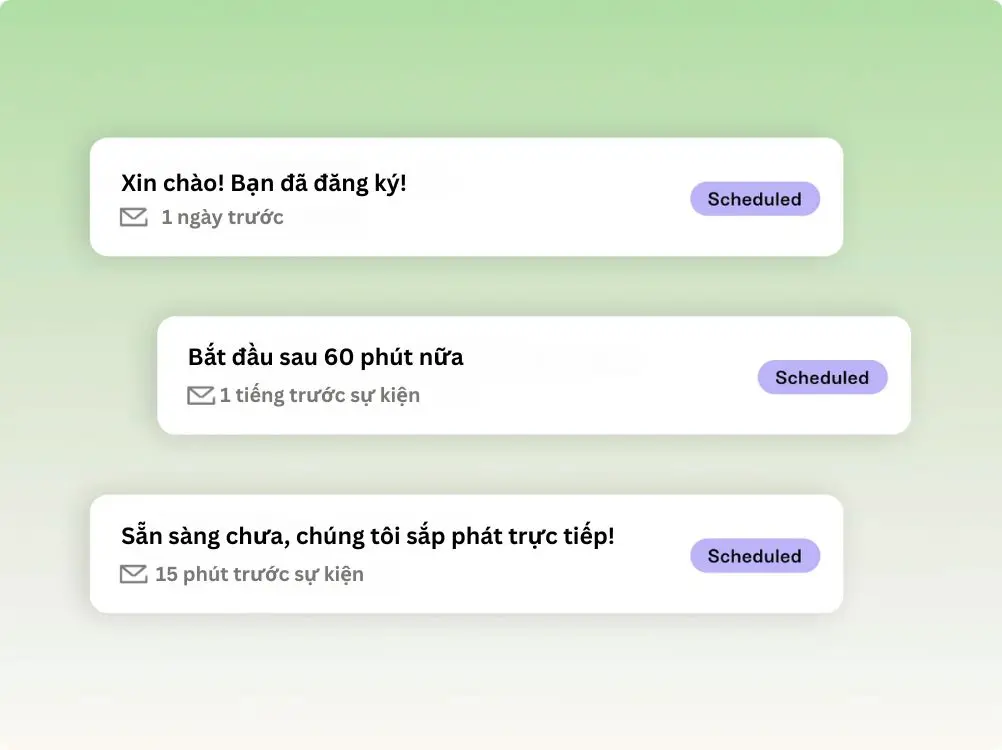
Task: Toggle the Scheduled status of 'Bắt đầu sau 60 phút nữa'
Action: click(822, 377)
